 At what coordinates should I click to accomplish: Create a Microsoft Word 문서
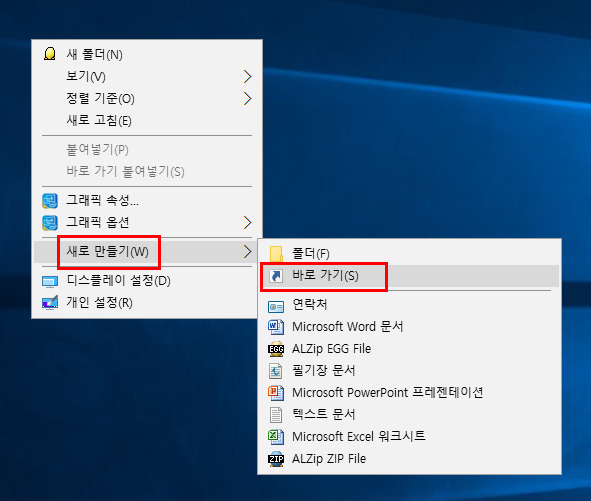click(x=410, y=327)
